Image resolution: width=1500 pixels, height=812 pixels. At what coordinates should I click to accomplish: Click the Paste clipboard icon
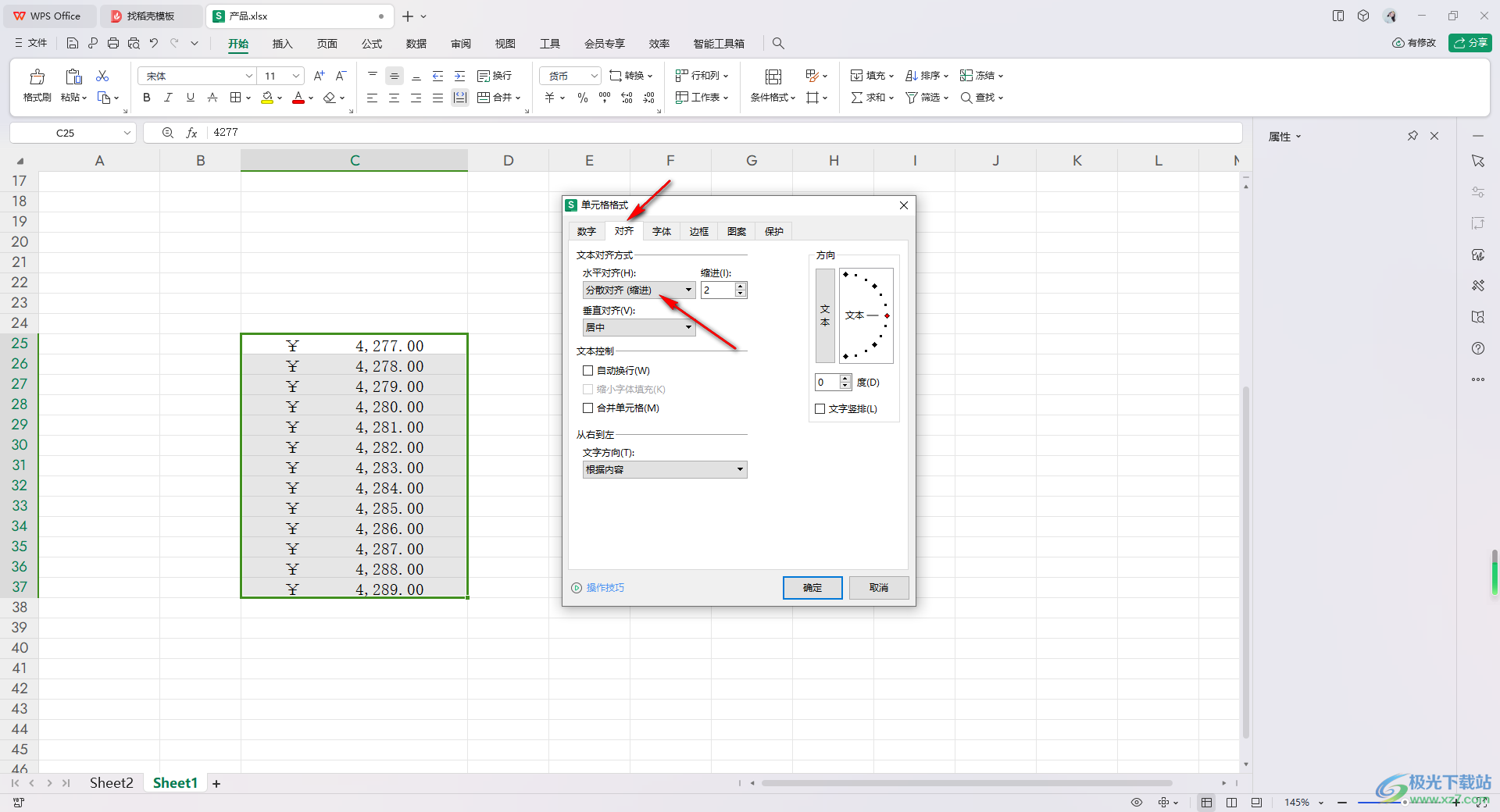[x=73, y=77]
